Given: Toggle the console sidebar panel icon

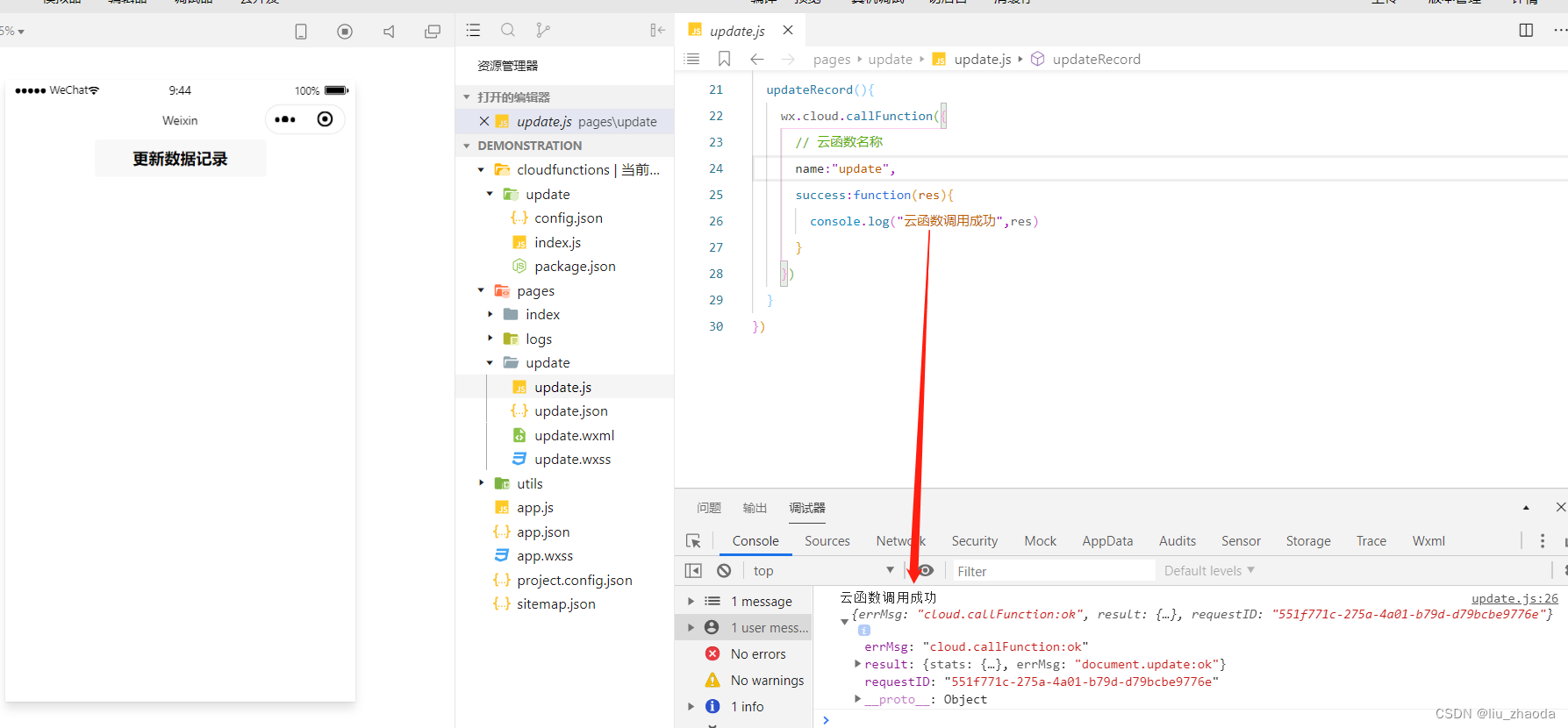Looking at the screenshot, I should coord(693,571).
